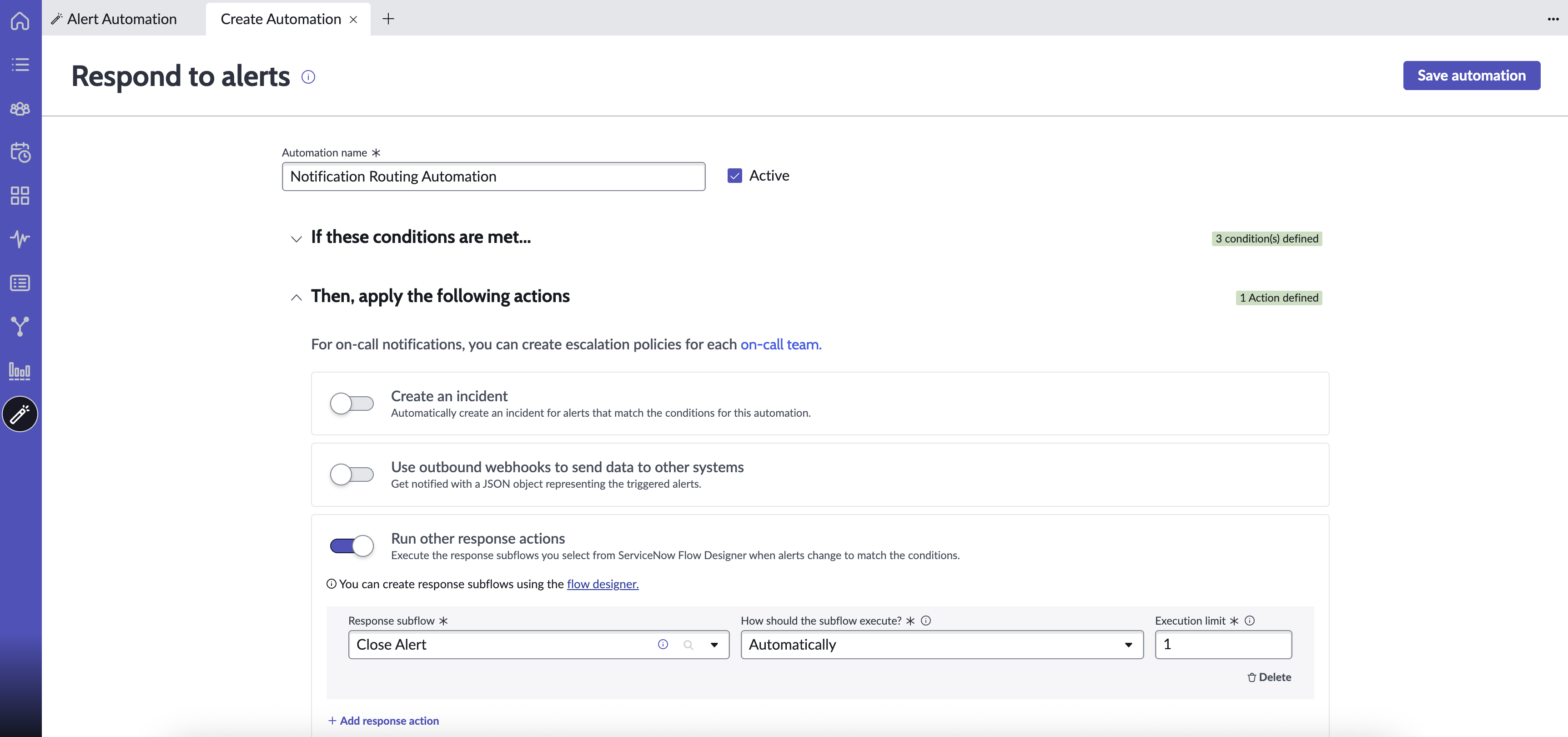
Task: Collapse Then apply the following actions section
Action: point(296,298)
